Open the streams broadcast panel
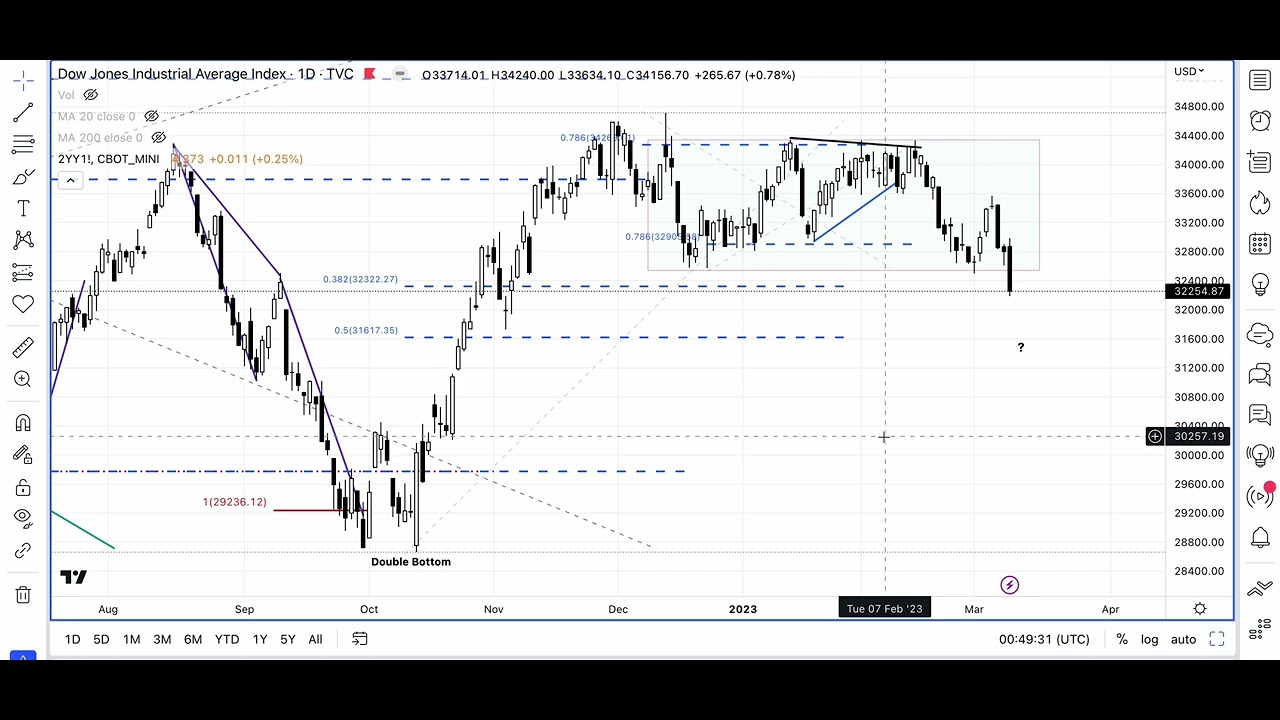The image size is (1280, 720). pyautogui.click(x=1260, y=496)
